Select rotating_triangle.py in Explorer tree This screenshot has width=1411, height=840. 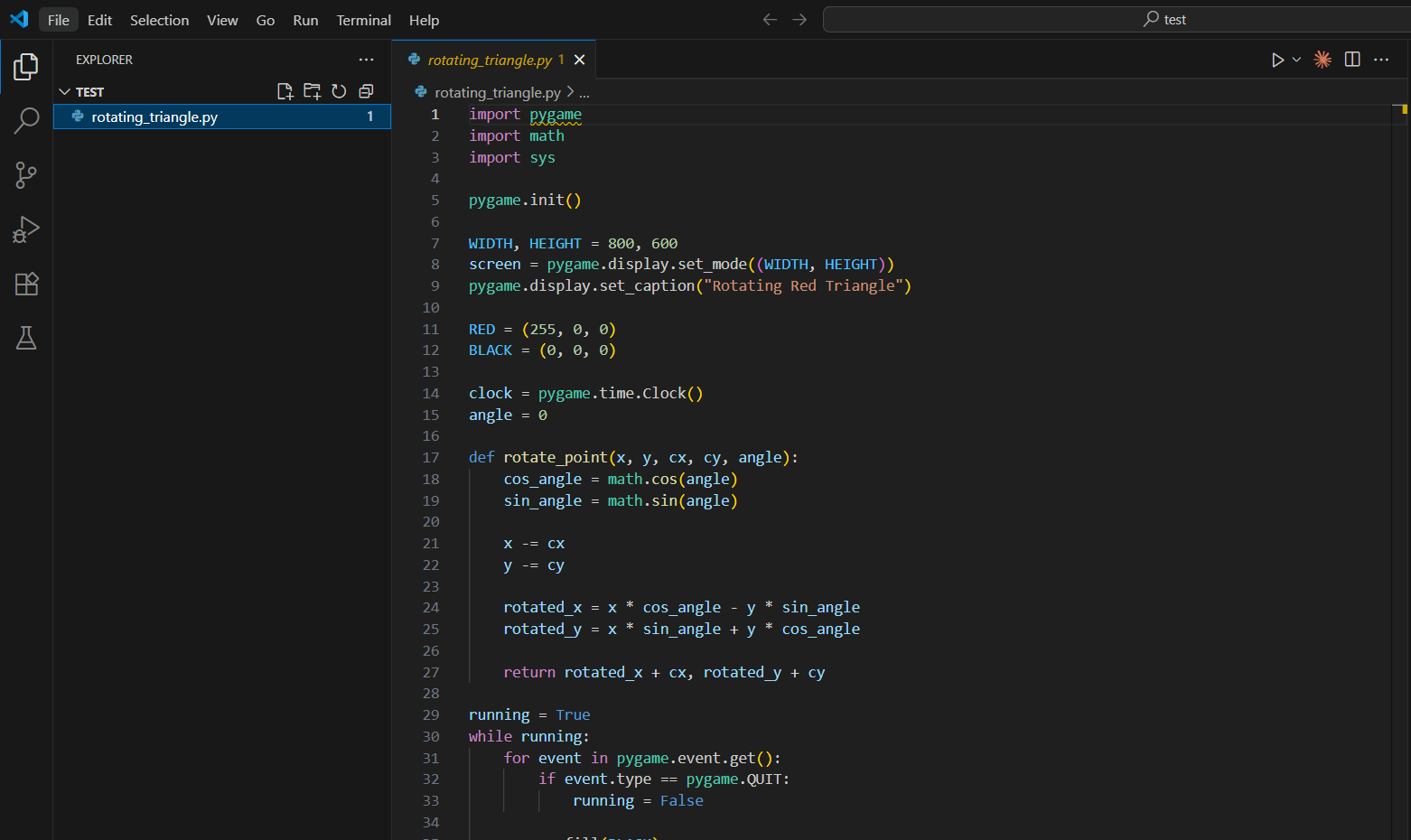(222, 117)
